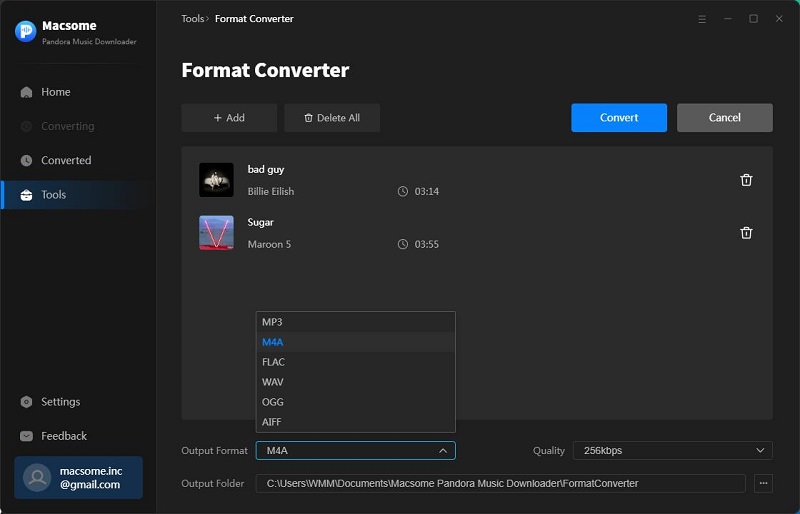The image size is (800, 514).
Task: Click the Converted clock icon in sidebar
Action: pyautogui.click(x=27, y=160)
